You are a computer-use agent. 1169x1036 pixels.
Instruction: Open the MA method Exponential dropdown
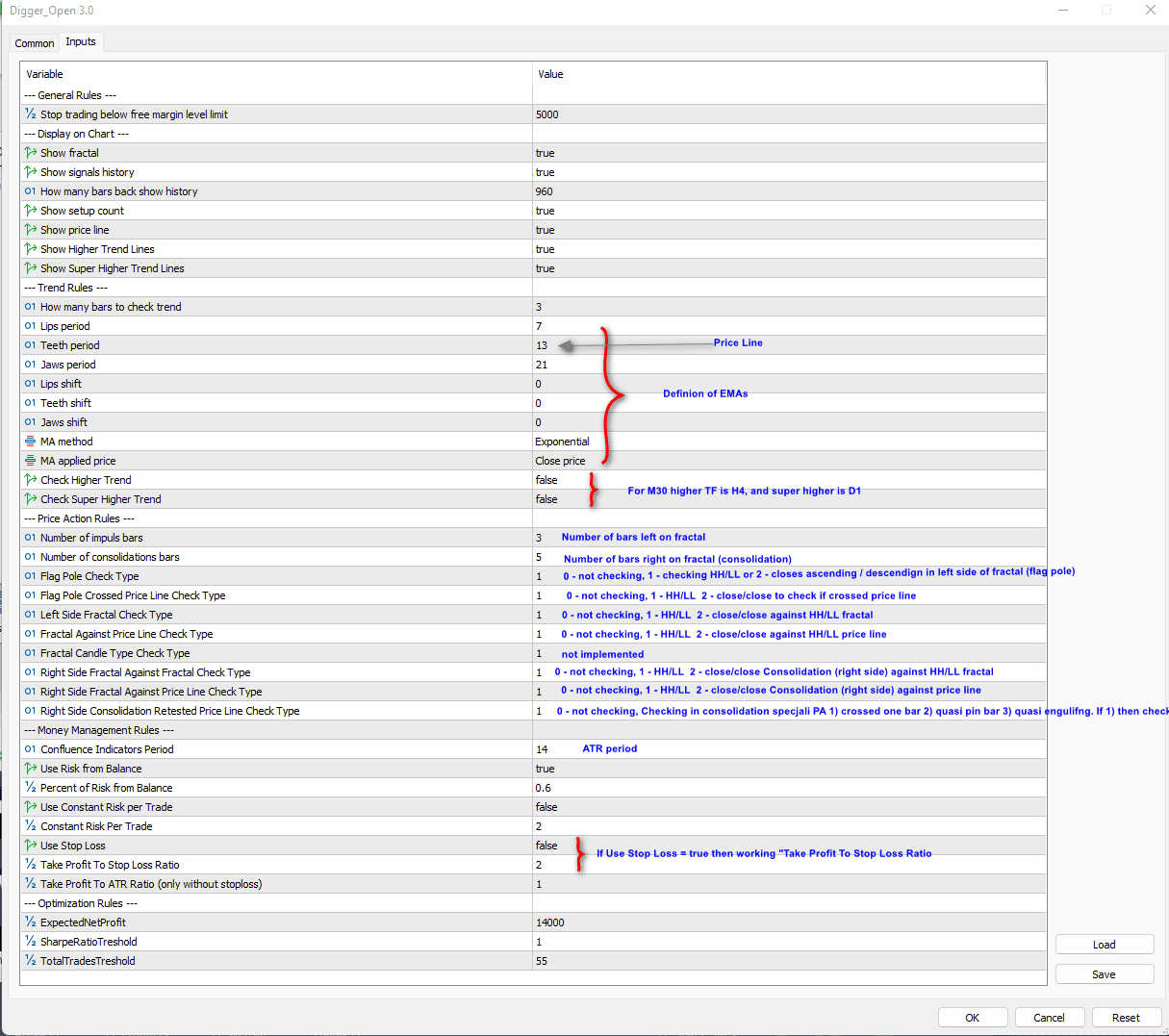(x=789, y=442)
